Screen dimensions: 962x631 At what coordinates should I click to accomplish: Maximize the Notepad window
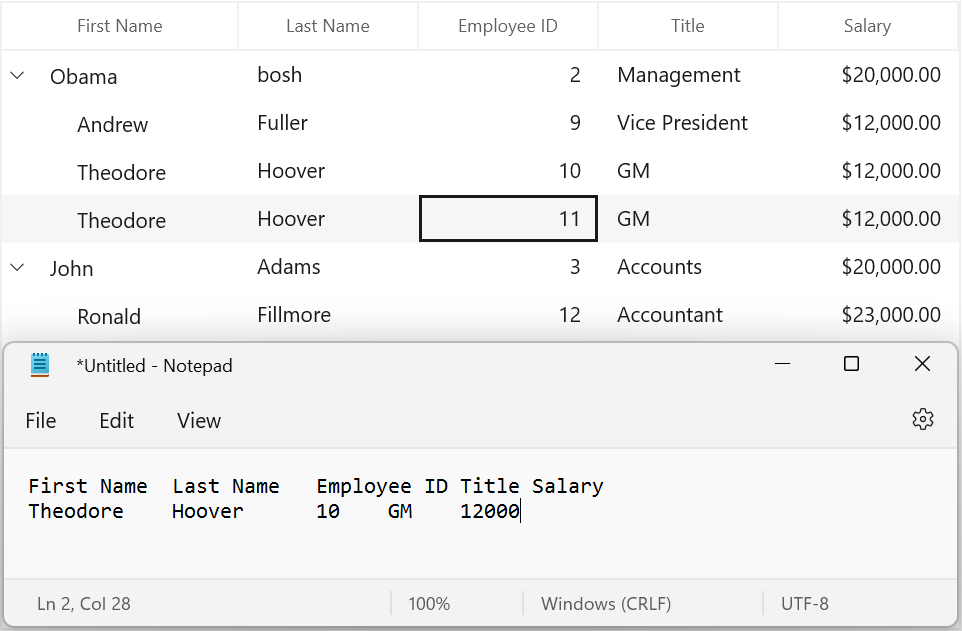852,364
